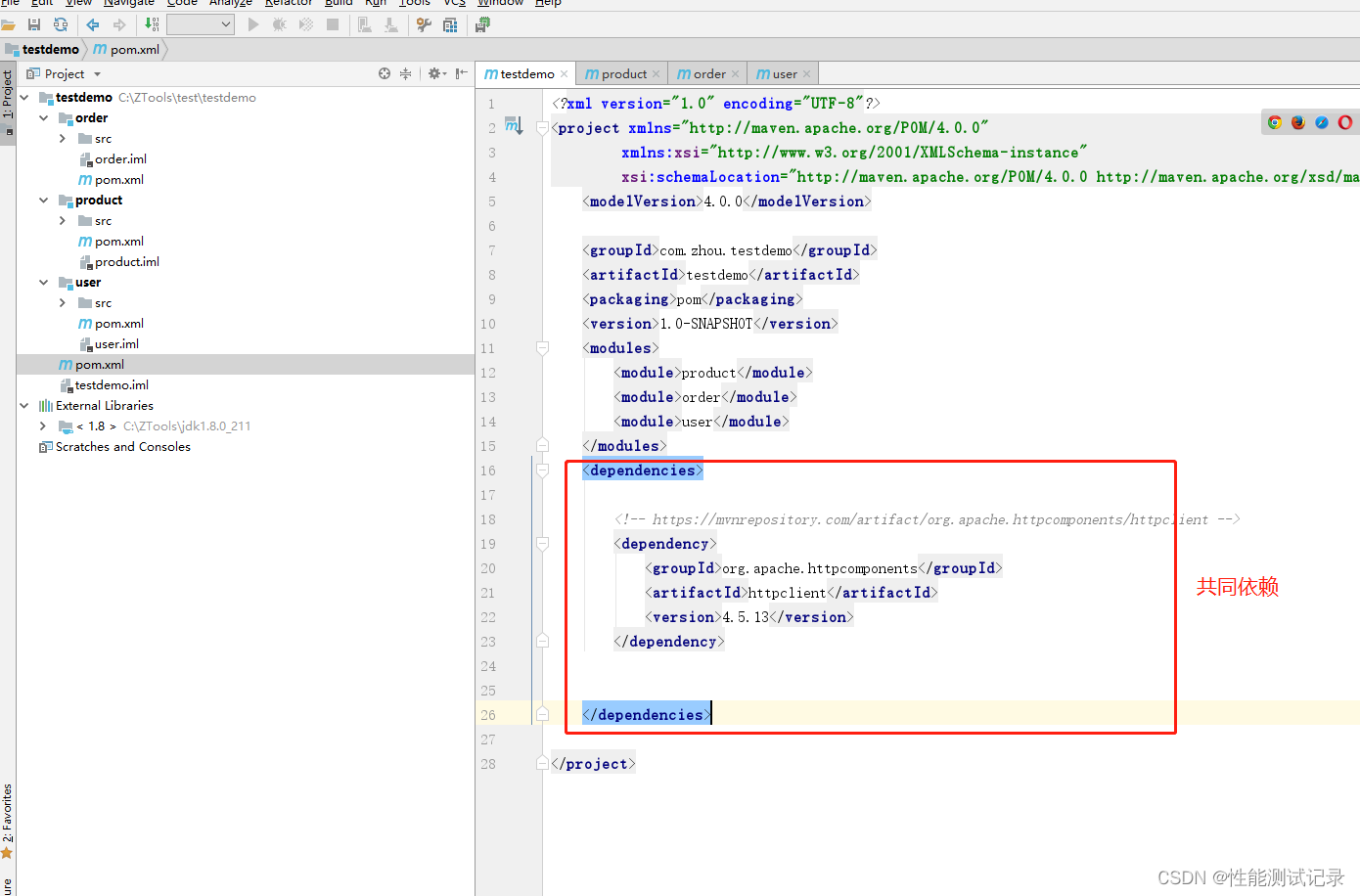
Task: Click the Collapse All icon in Project panel
Action: (x=405, y=73)
